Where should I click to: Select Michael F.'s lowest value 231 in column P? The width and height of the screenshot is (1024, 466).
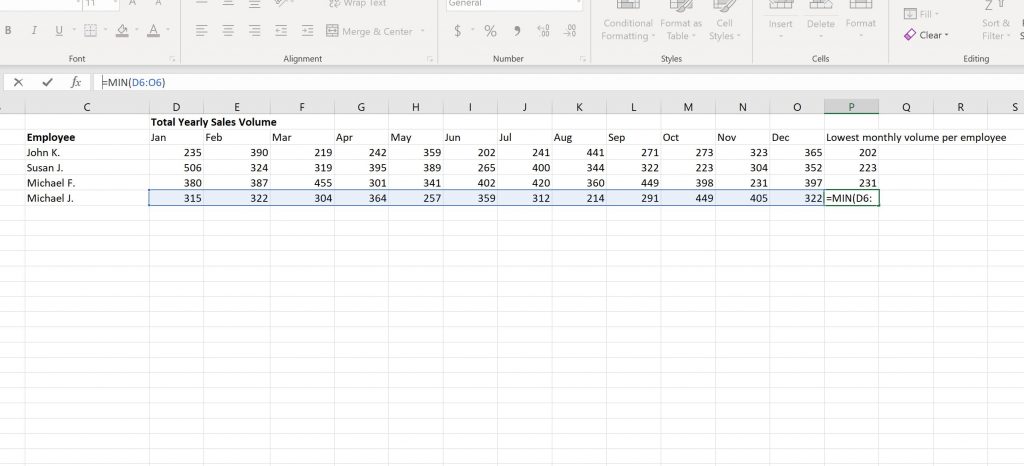[852, 183]
